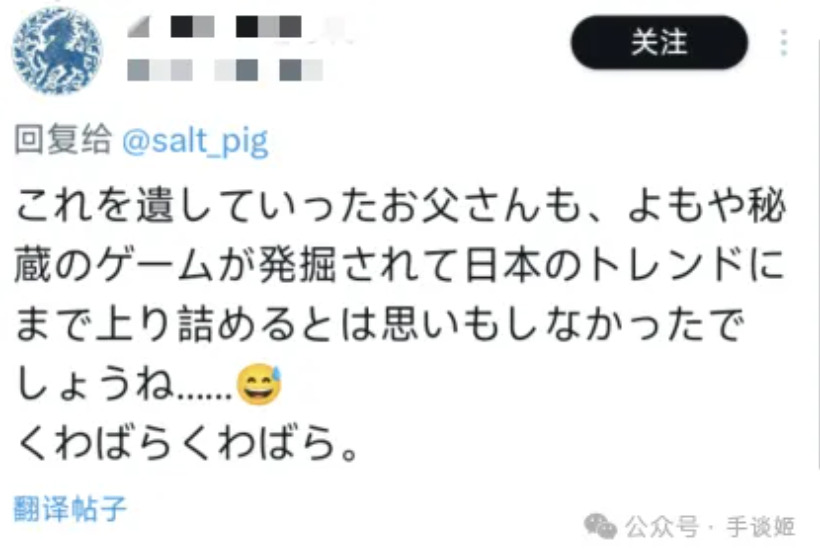Click the blurred user handle below name
Screen dimensions: 820x556
(x=225, y=70)
